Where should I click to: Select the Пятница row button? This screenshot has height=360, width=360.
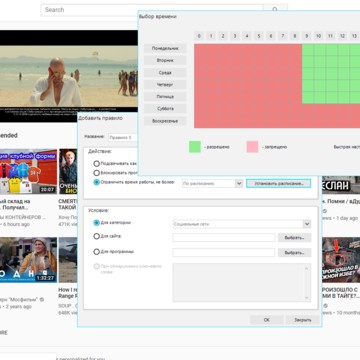(165, 97)
